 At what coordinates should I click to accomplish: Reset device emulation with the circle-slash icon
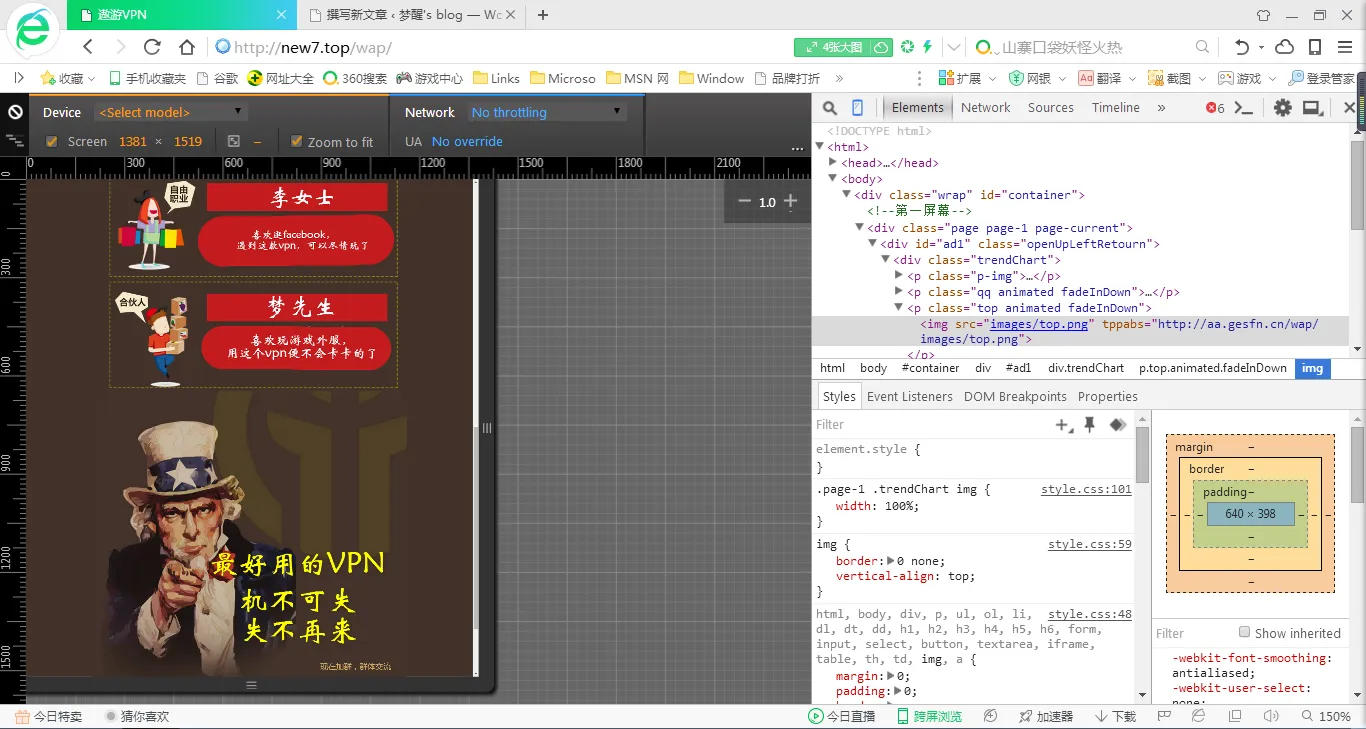[15, 112]
